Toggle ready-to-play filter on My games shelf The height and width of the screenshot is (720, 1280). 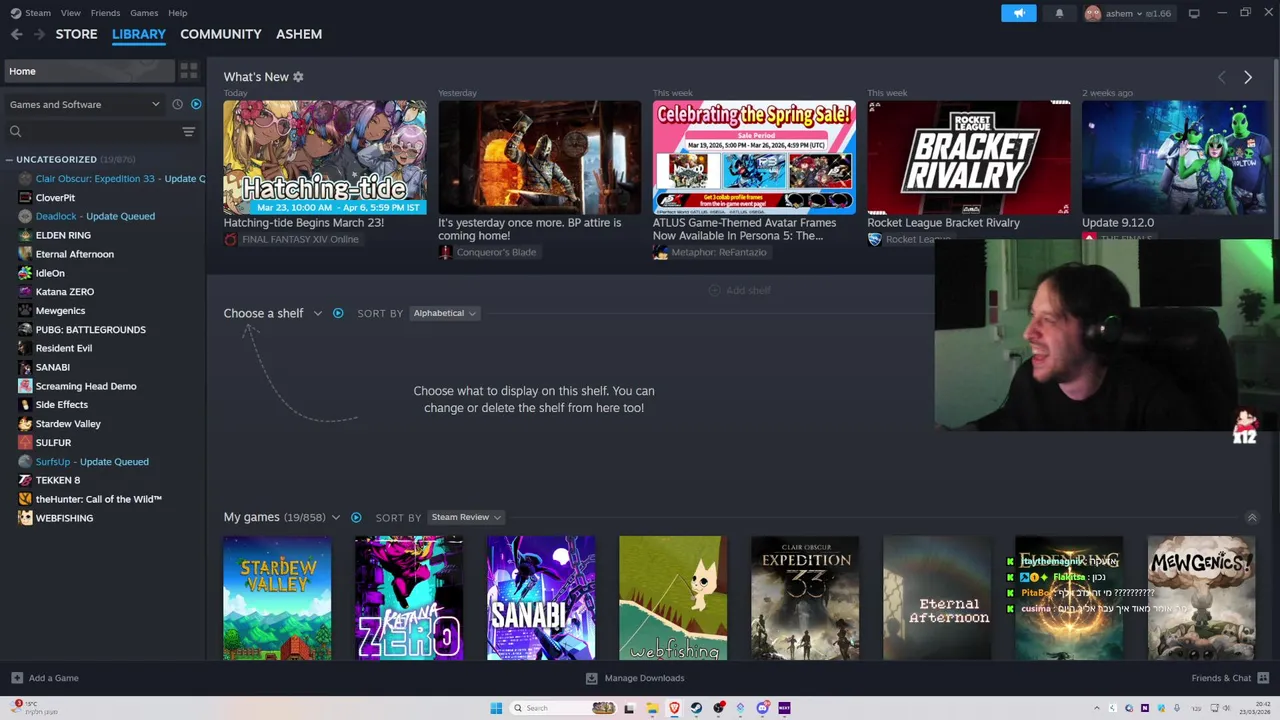(x=356, y=517)
